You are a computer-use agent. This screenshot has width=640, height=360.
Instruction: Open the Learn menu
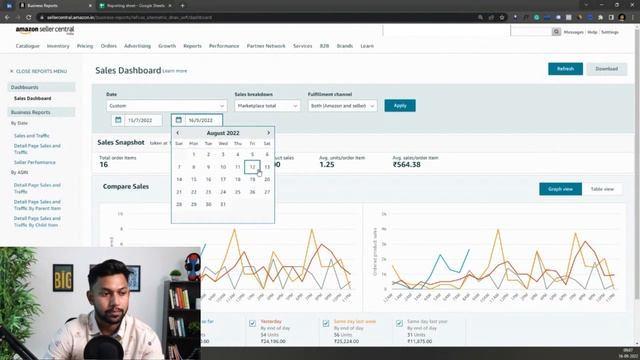tap(367, 46)
